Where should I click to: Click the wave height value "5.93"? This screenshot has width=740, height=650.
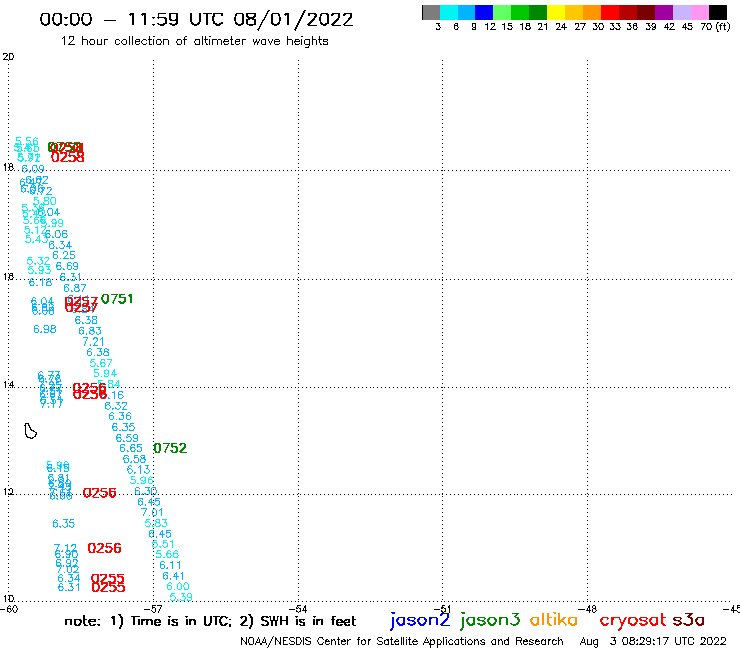pyautogui.click(x=39, y=270)
